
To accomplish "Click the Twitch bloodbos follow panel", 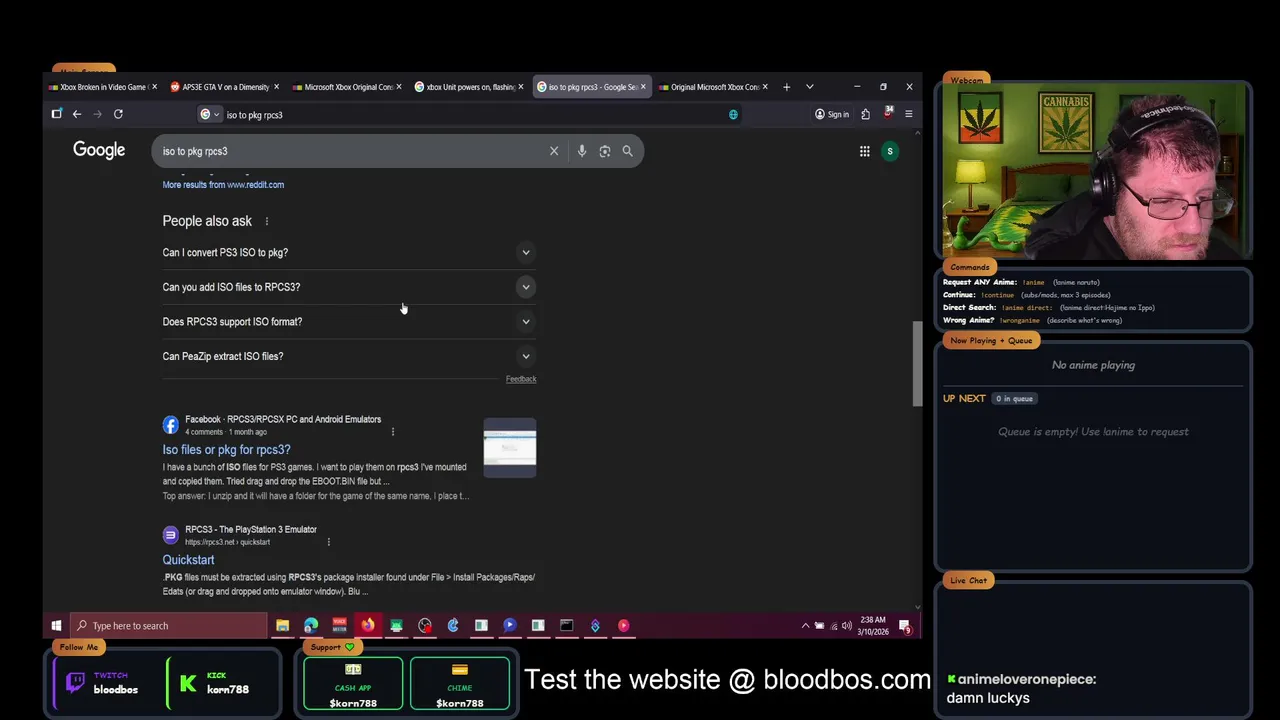I will (x=105, y=684).
